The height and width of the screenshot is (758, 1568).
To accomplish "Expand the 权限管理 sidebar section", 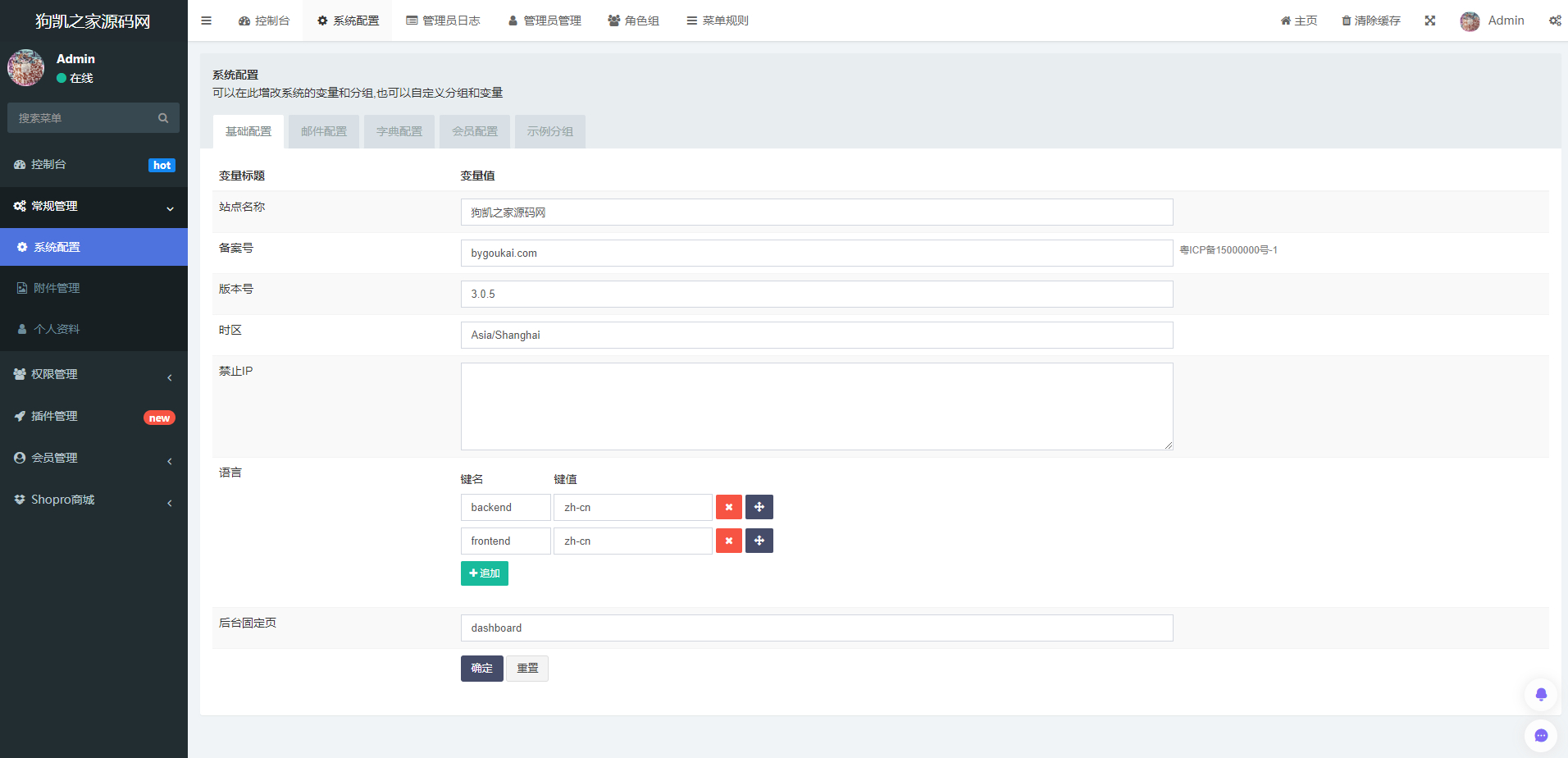I will [x=93, y=374].
